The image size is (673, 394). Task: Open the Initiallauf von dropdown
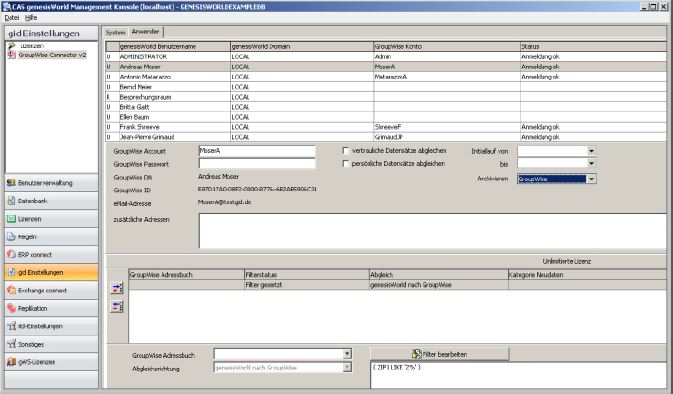coord(591,151)
